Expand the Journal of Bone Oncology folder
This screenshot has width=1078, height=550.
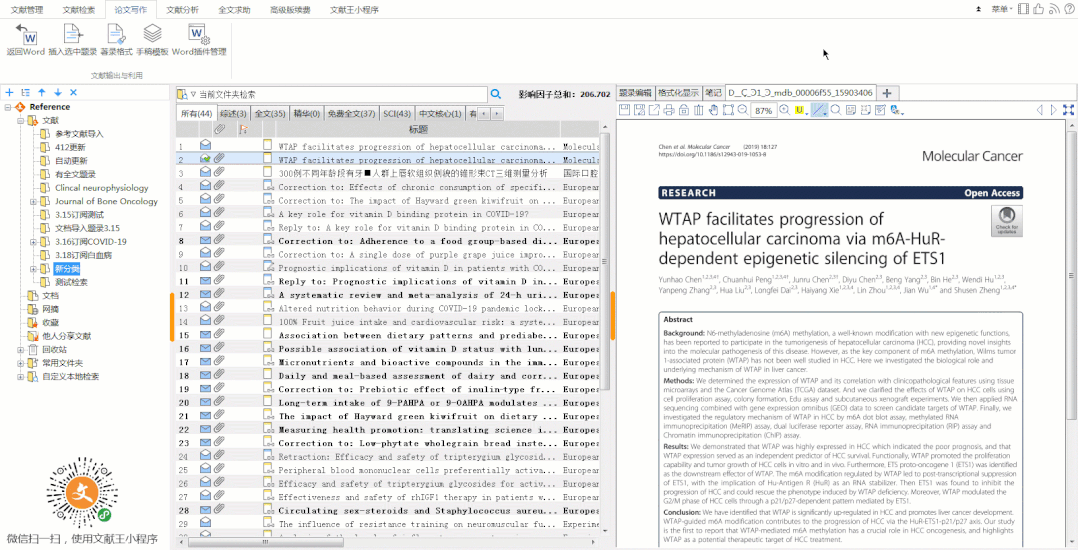click(33, 201)
